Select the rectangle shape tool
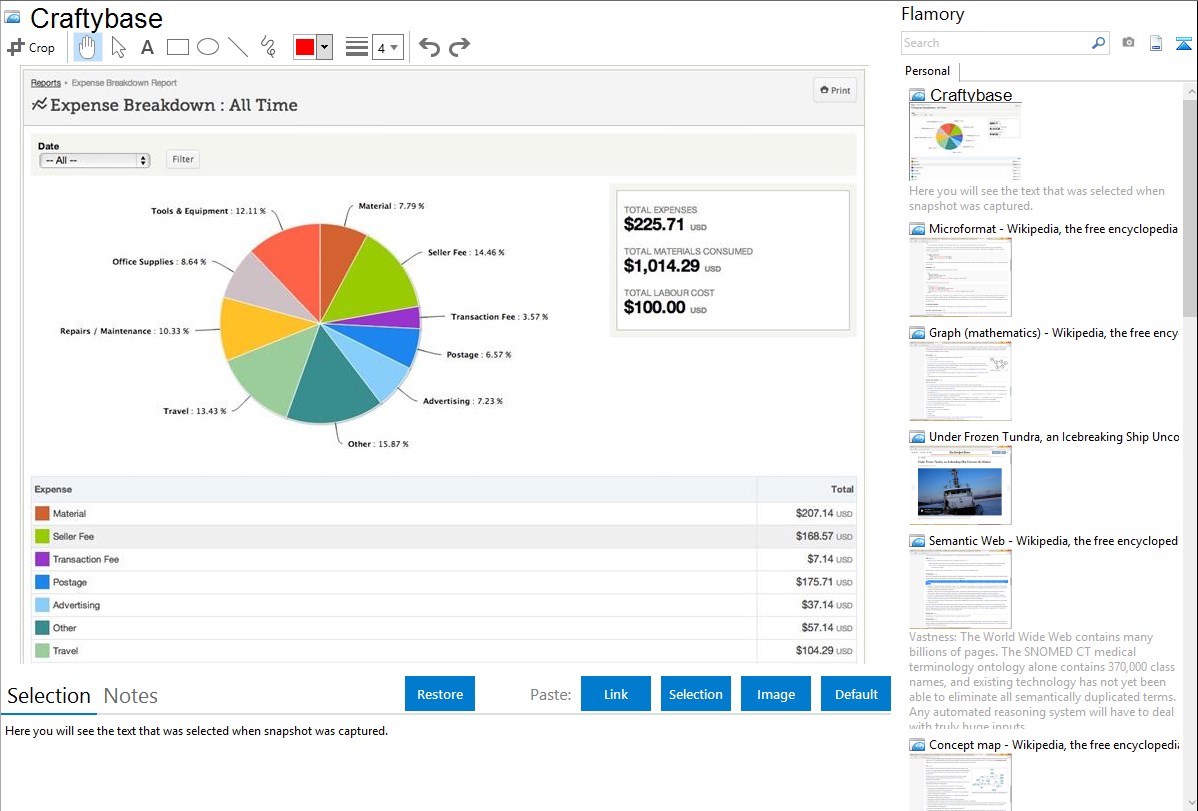This screenshot has height=811, width=1198. point(178,47)
